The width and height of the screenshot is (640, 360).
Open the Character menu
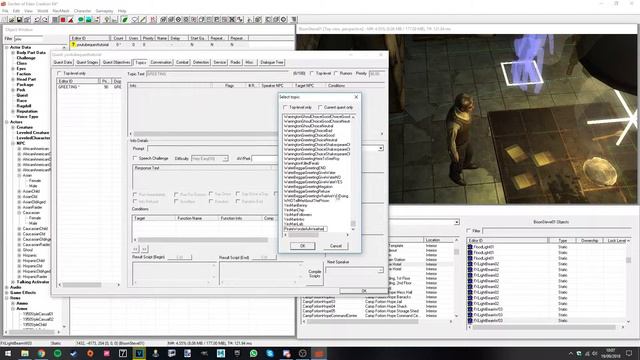pyautogui.click(x=82, y=11)
